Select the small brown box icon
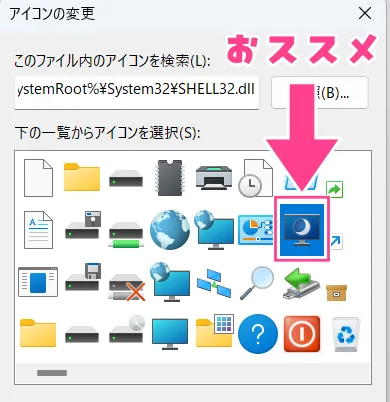Image resolution: width=390 pixels, height=402 pixels. click(x=337, y=293)
